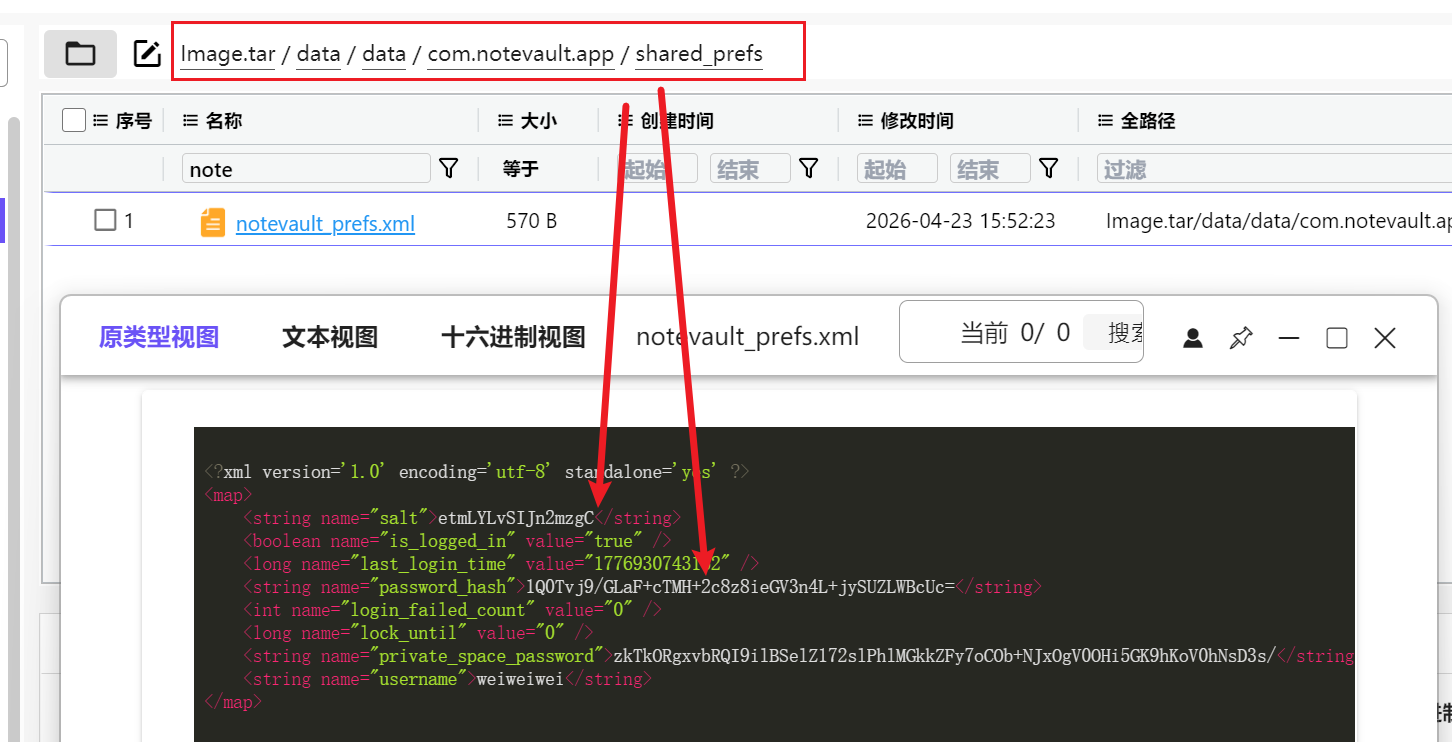Open name column filter funnel
Image resolution: width=1452 pixels, height=742 pixels.
[x=449, y=168]
